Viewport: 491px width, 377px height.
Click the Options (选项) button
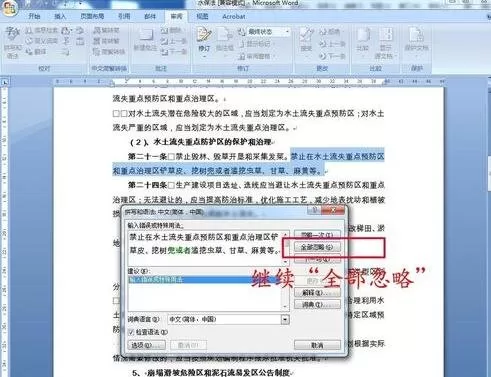point(147,345)
